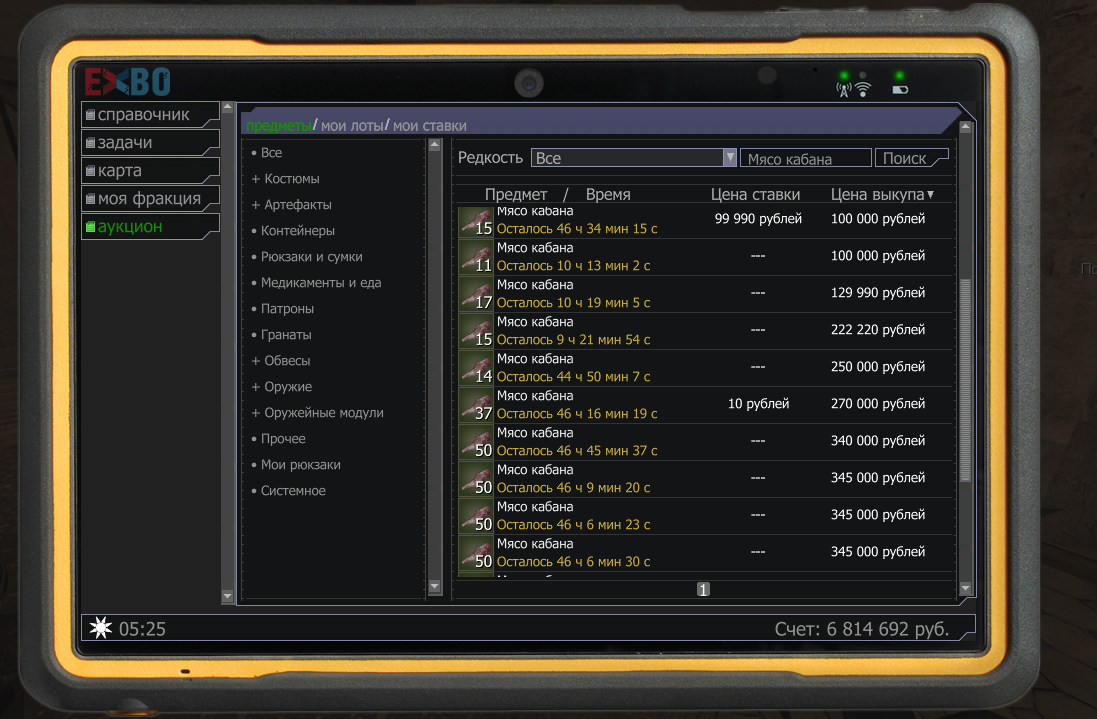Click the auction panel scrollbar thumb
The height and width of the screenshot is (719, 1097).
click(x=965, y=380)
